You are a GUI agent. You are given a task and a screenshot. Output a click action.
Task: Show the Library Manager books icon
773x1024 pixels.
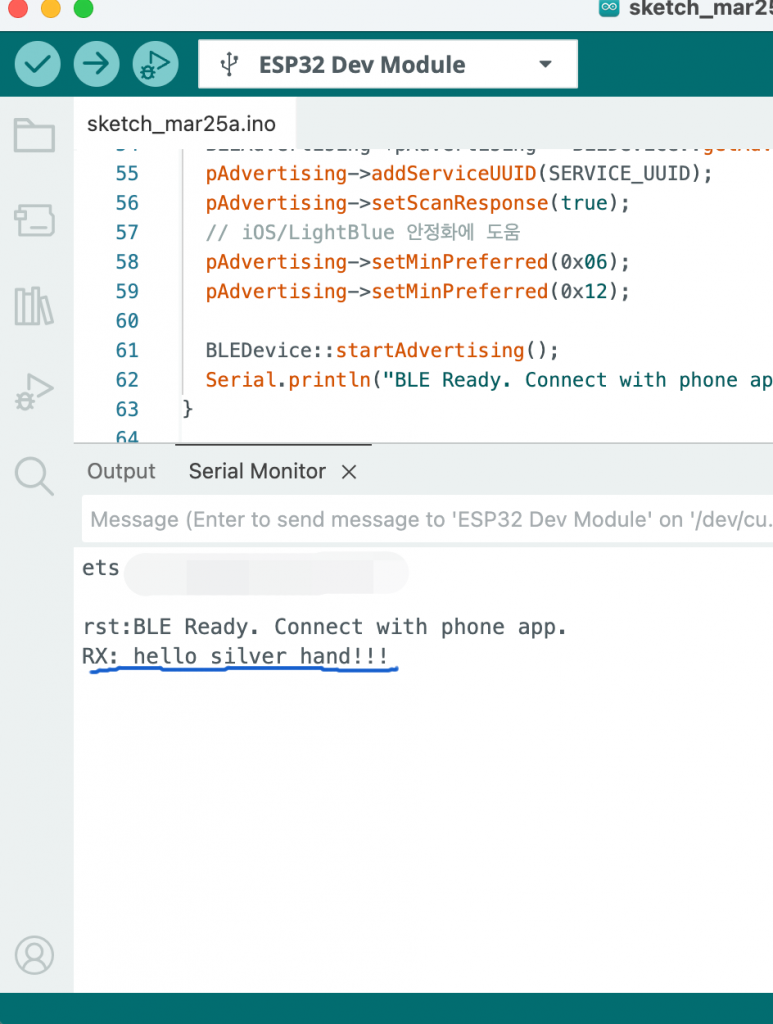tap(34, 306)
